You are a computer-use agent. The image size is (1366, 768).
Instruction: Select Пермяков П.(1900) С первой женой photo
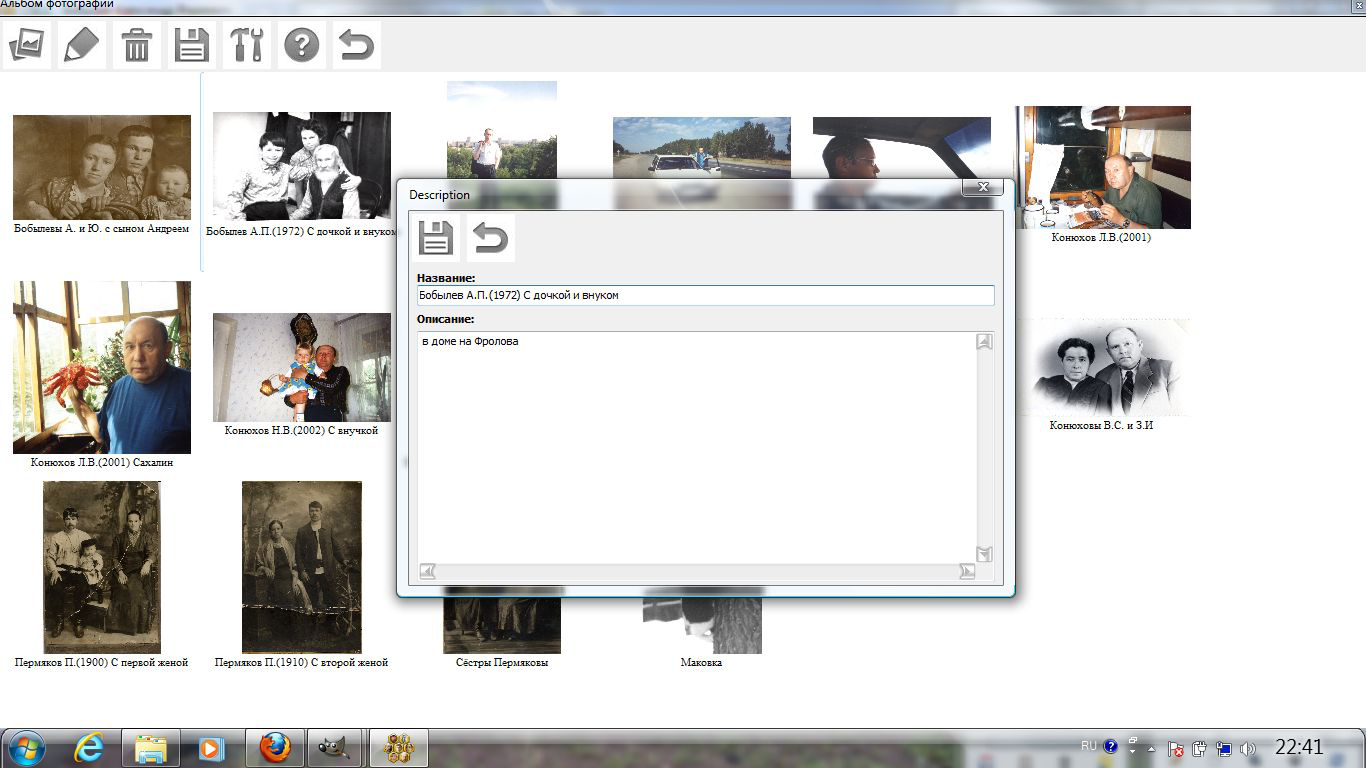tap(101, 567)
